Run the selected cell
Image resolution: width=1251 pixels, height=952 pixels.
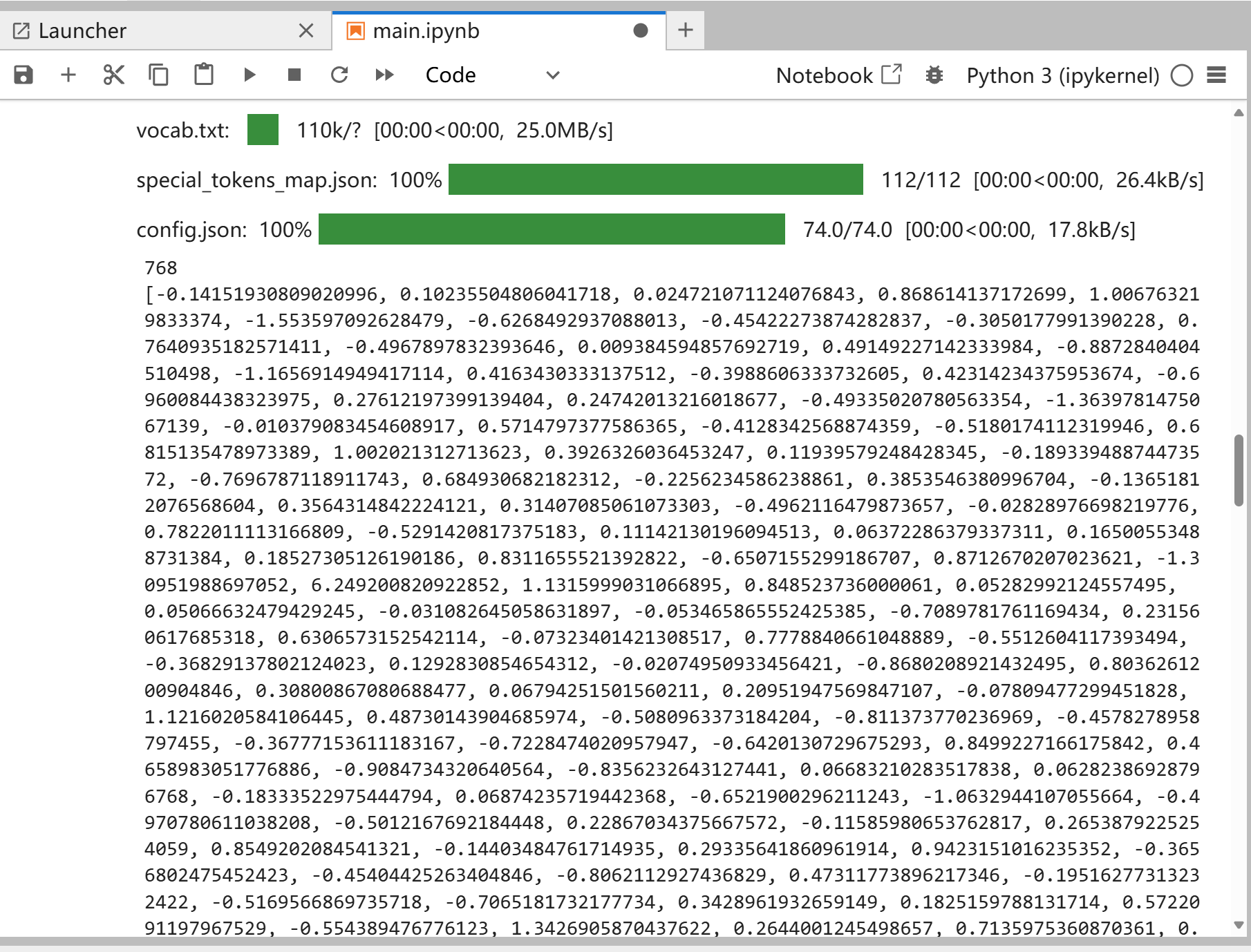point(250,75)
